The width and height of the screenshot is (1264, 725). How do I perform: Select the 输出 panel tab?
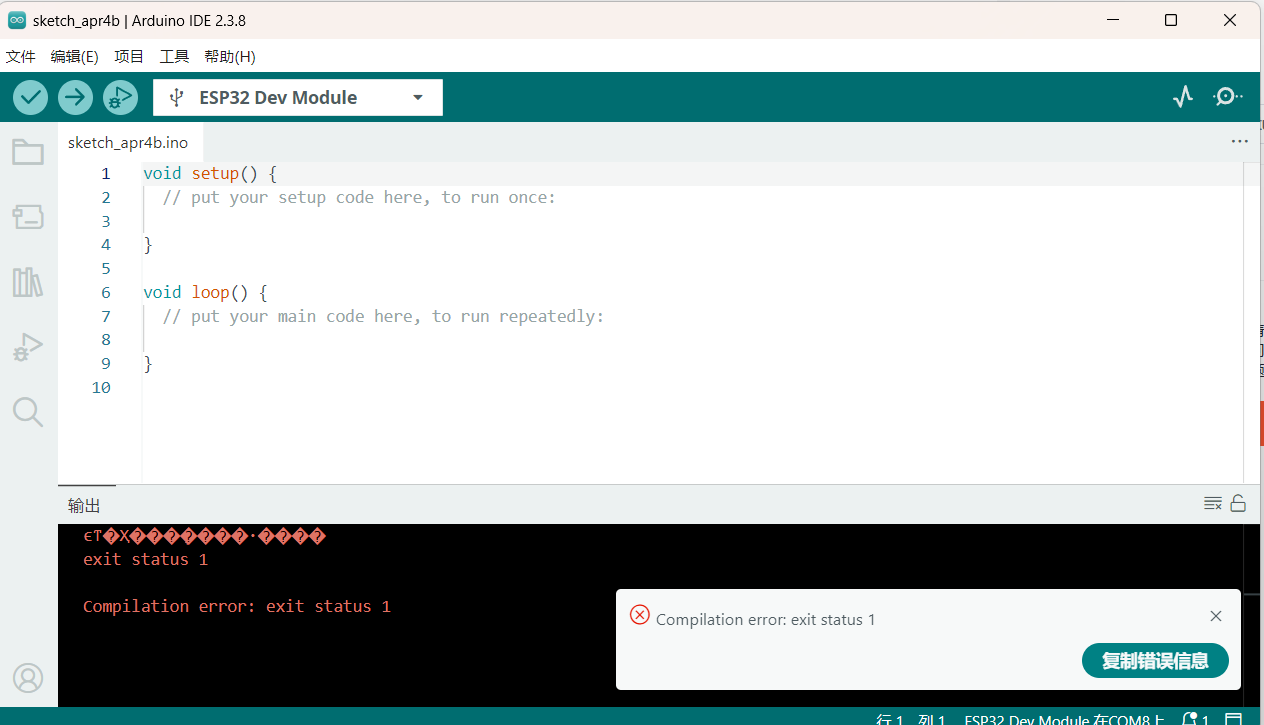point(84,506)
